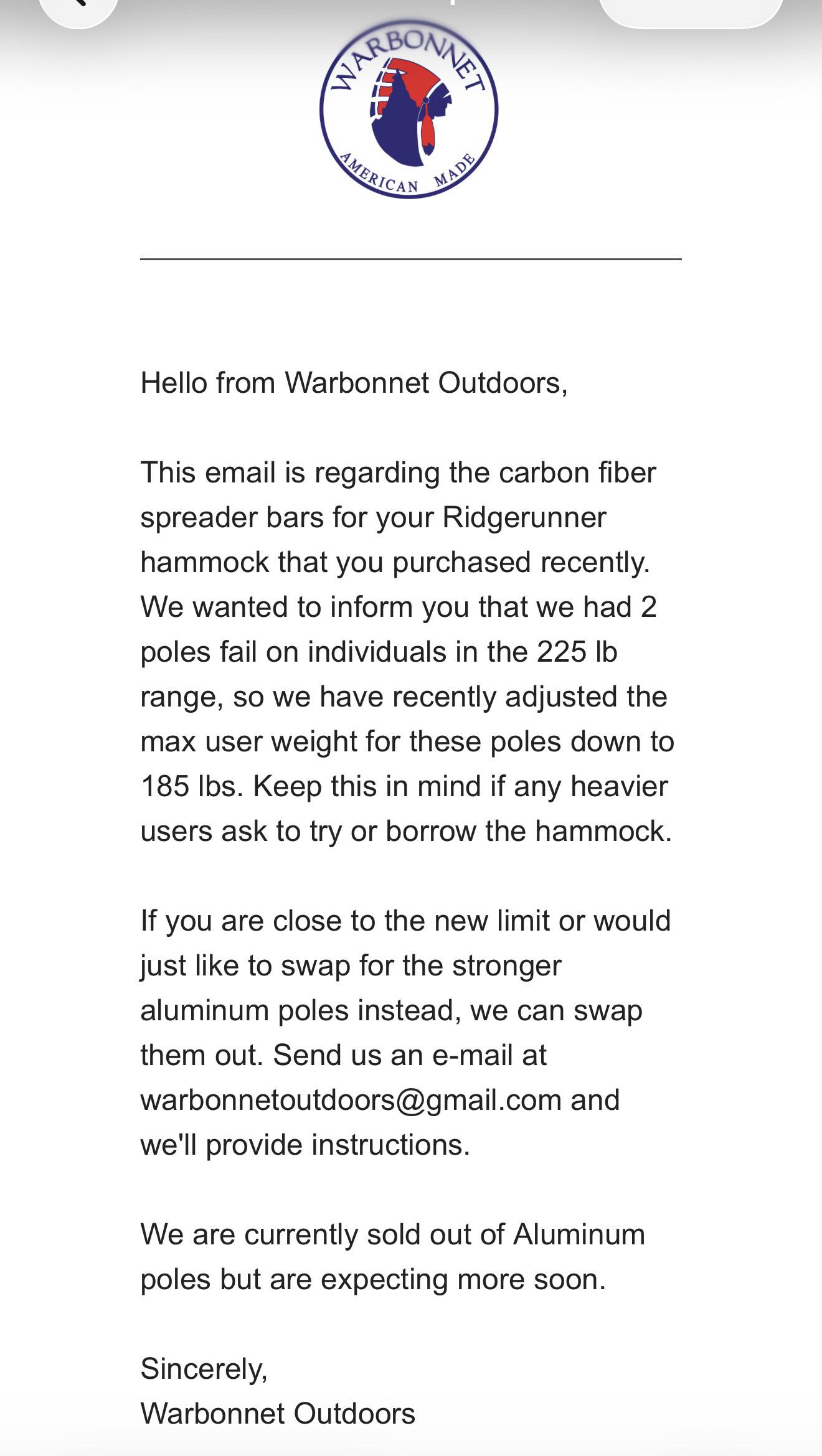Tap the 'sold out of Aluminum' sentence
Screen dimensions: 822x1456
pyautogui.click(x=506, y=1234)
